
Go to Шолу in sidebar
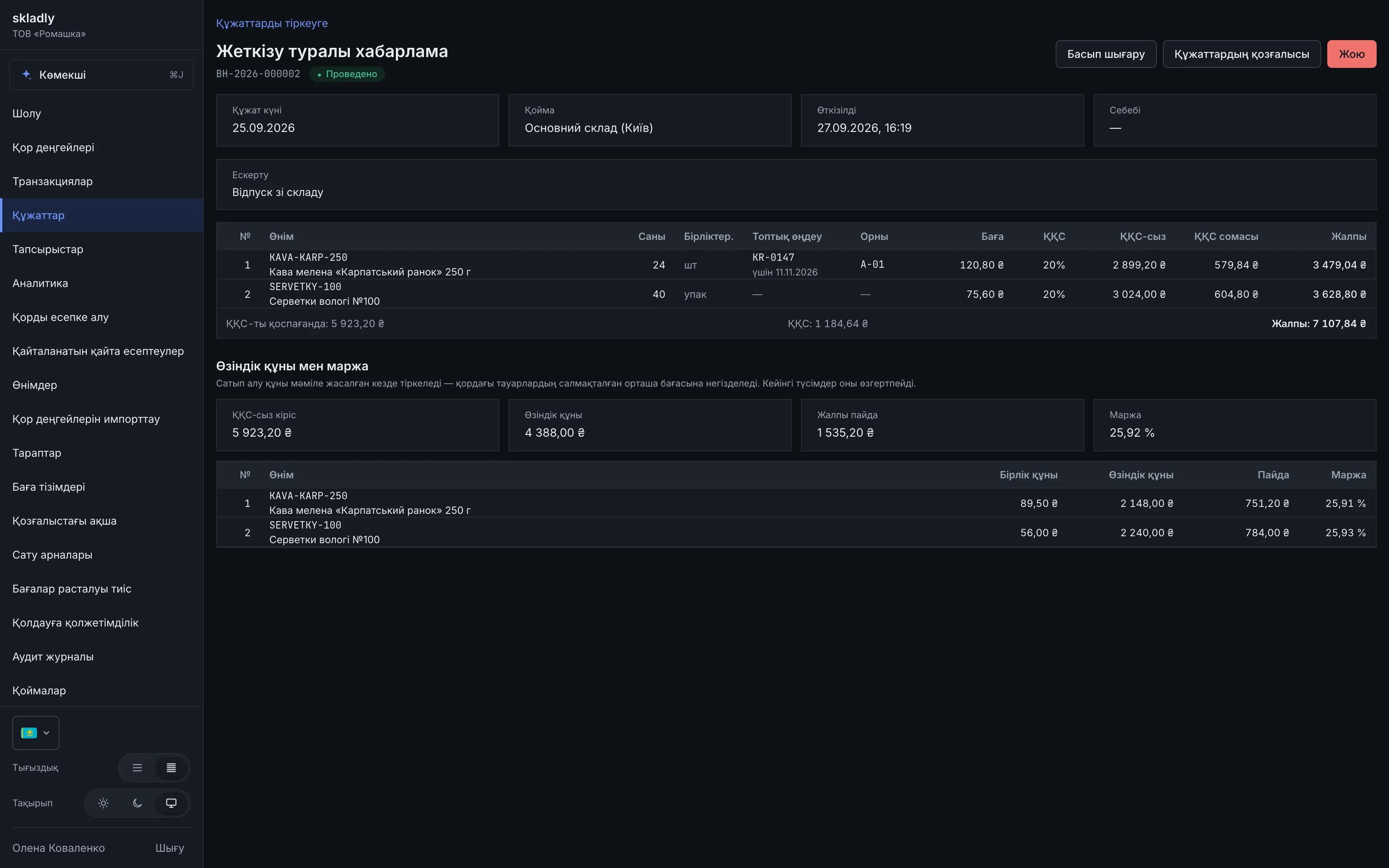[x=101, y=113]
